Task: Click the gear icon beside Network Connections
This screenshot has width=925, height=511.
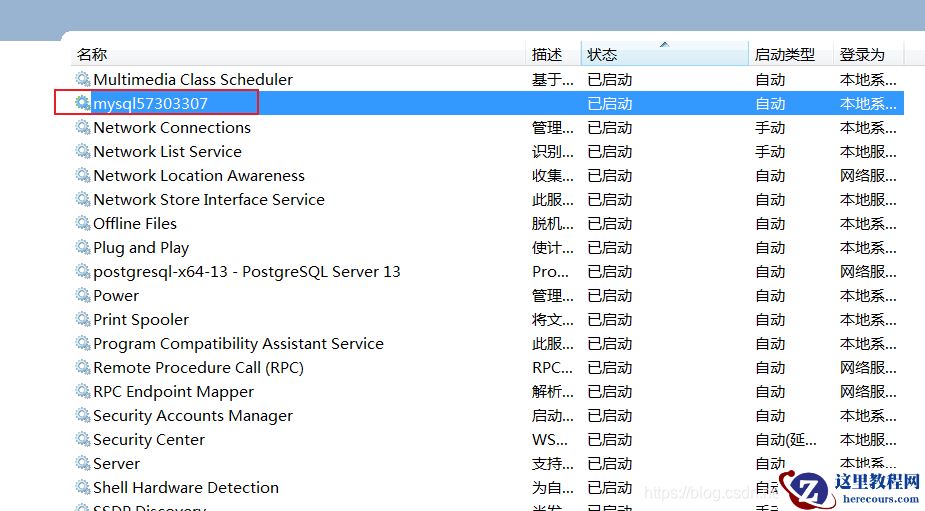Action: point(83,127)
